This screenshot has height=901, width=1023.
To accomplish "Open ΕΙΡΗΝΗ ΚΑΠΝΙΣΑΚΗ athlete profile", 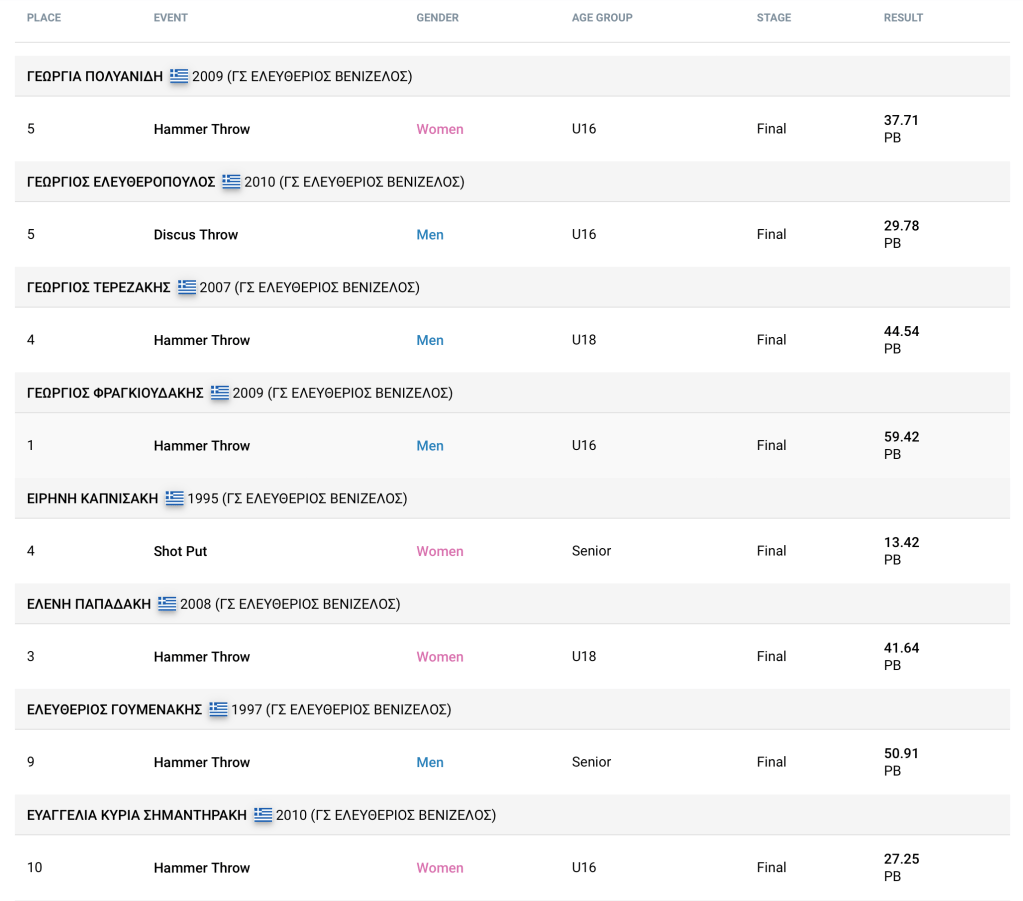I will pos(92,498).
